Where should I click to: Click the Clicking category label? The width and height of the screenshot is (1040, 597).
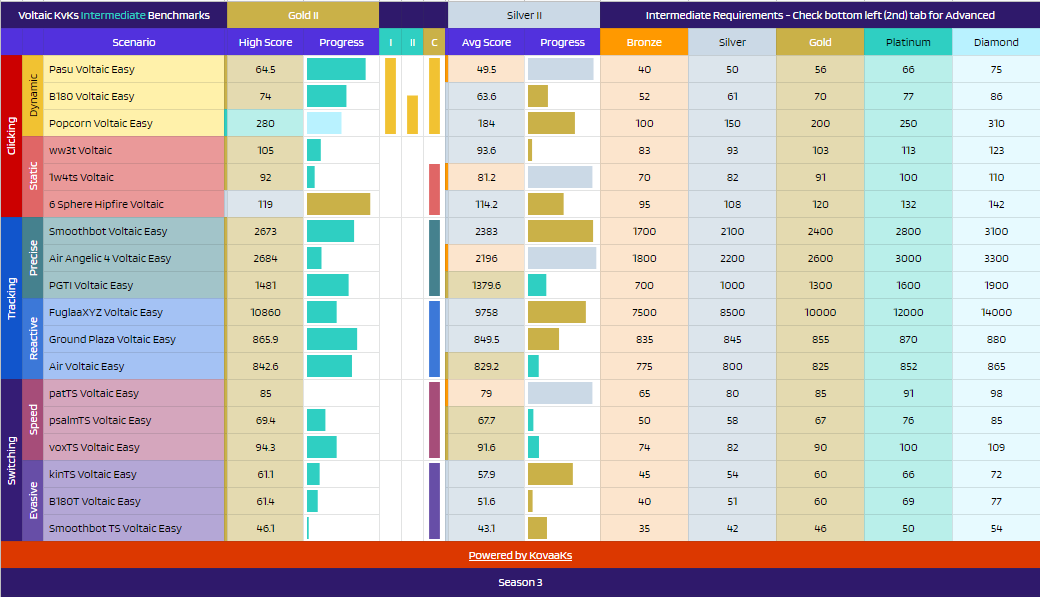click(x=11, y=136)
